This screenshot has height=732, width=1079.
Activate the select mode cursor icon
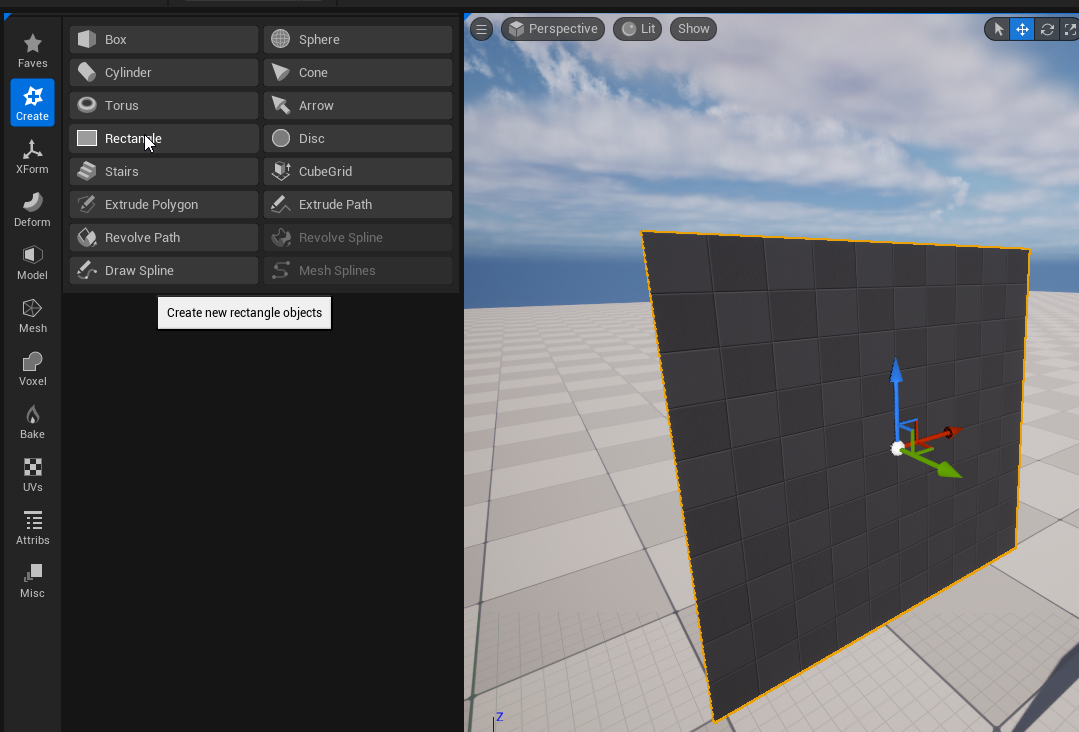click(998, 29)
